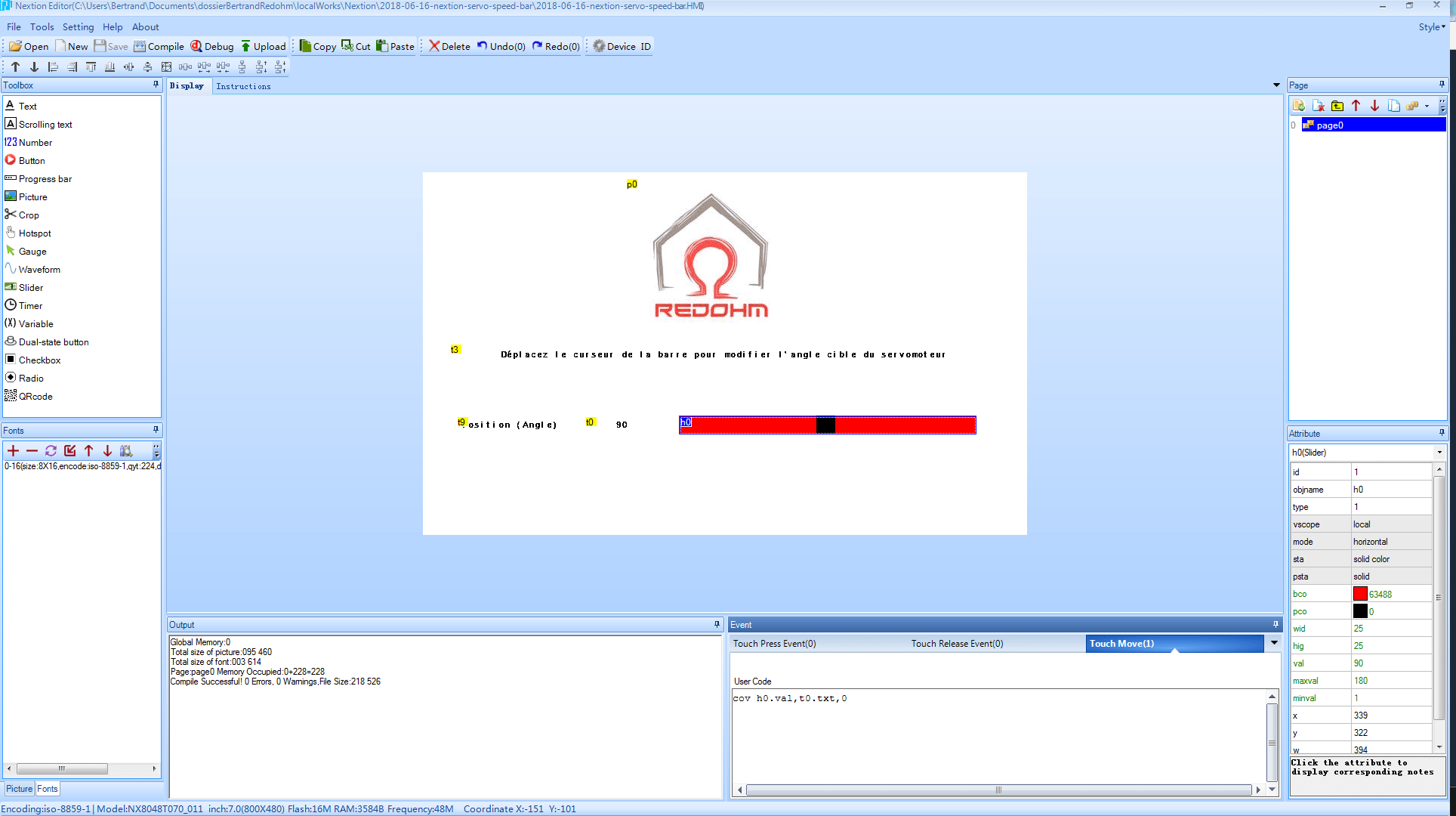This screenshot has height=816, width=1456.
Task: Toggle the Fonts panel pin
Action: click(156, 430)
